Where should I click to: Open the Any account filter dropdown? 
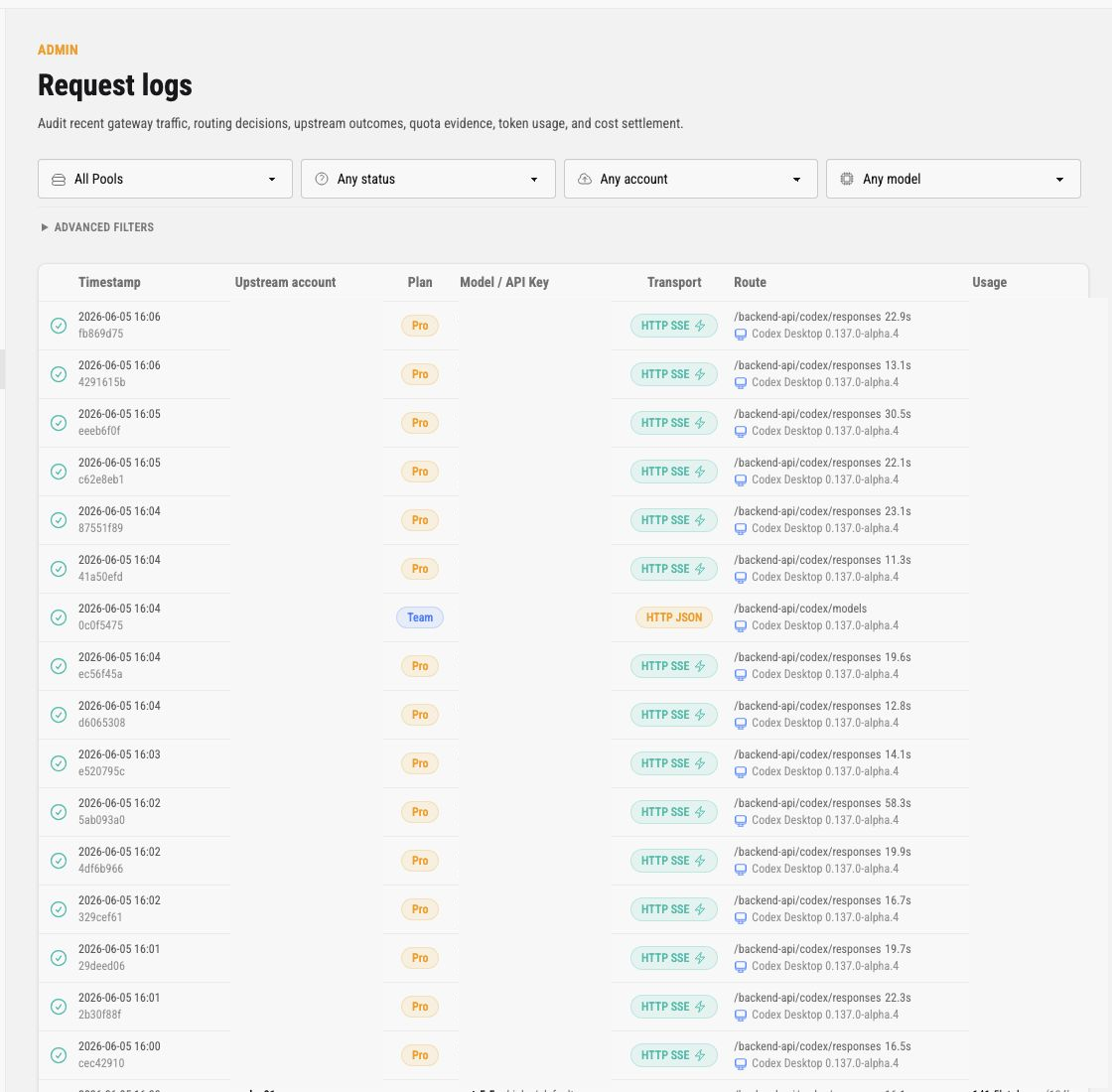tap(691, 179)
